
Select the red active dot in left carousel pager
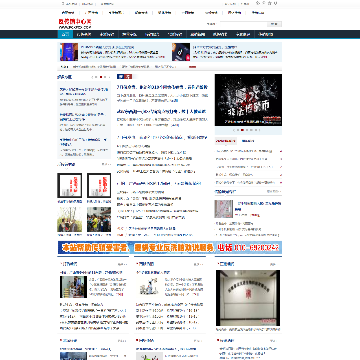coord(101,77)
